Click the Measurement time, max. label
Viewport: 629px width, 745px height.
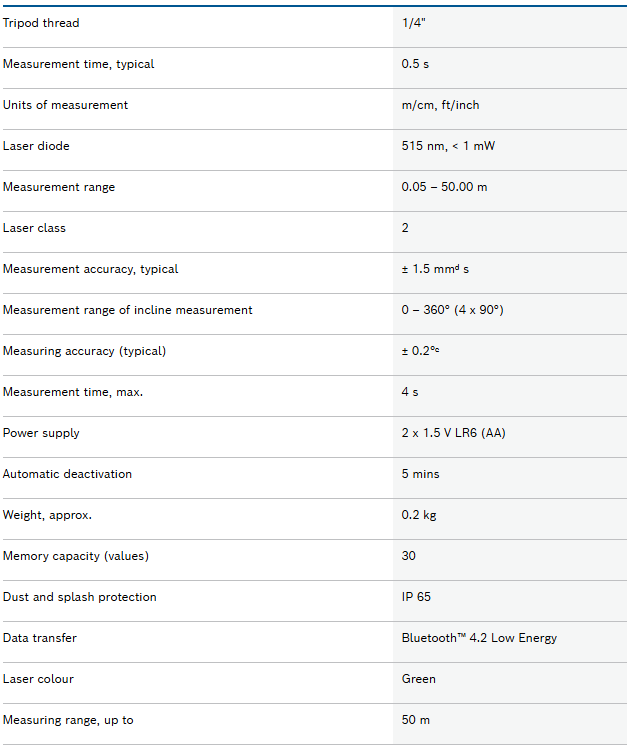[73, 392]
